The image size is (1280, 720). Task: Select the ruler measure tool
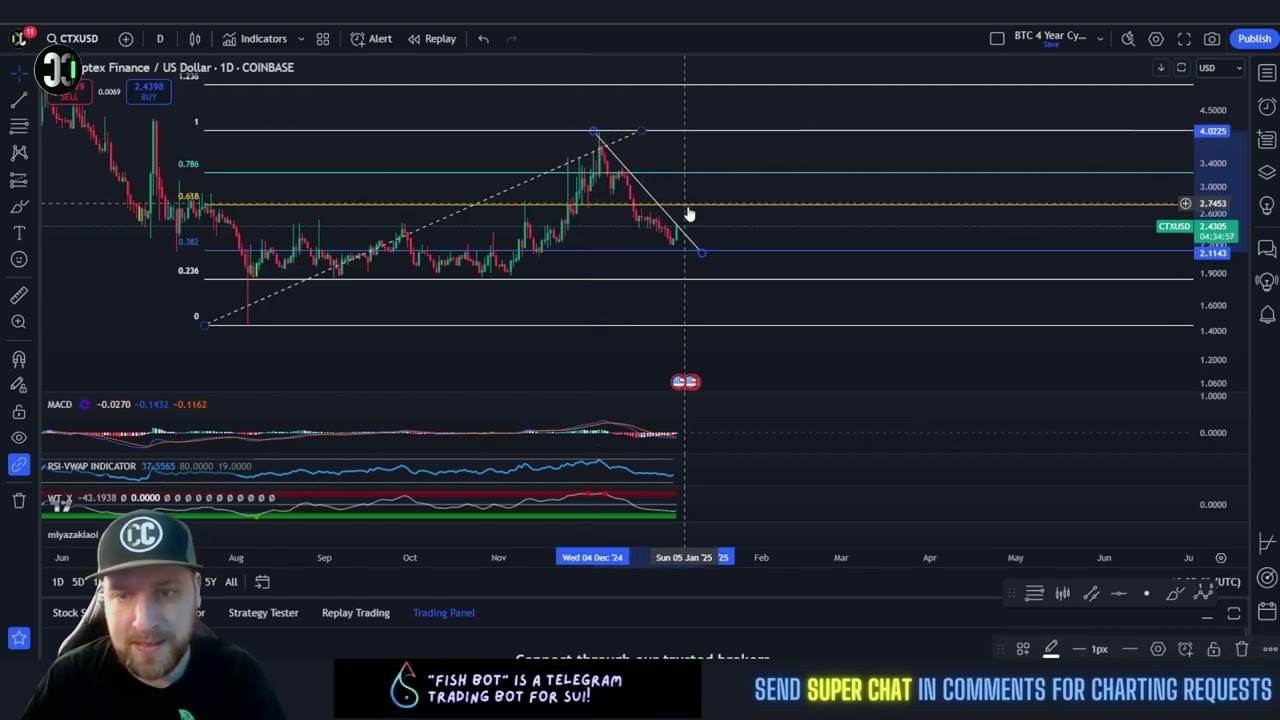click(19, 295)
